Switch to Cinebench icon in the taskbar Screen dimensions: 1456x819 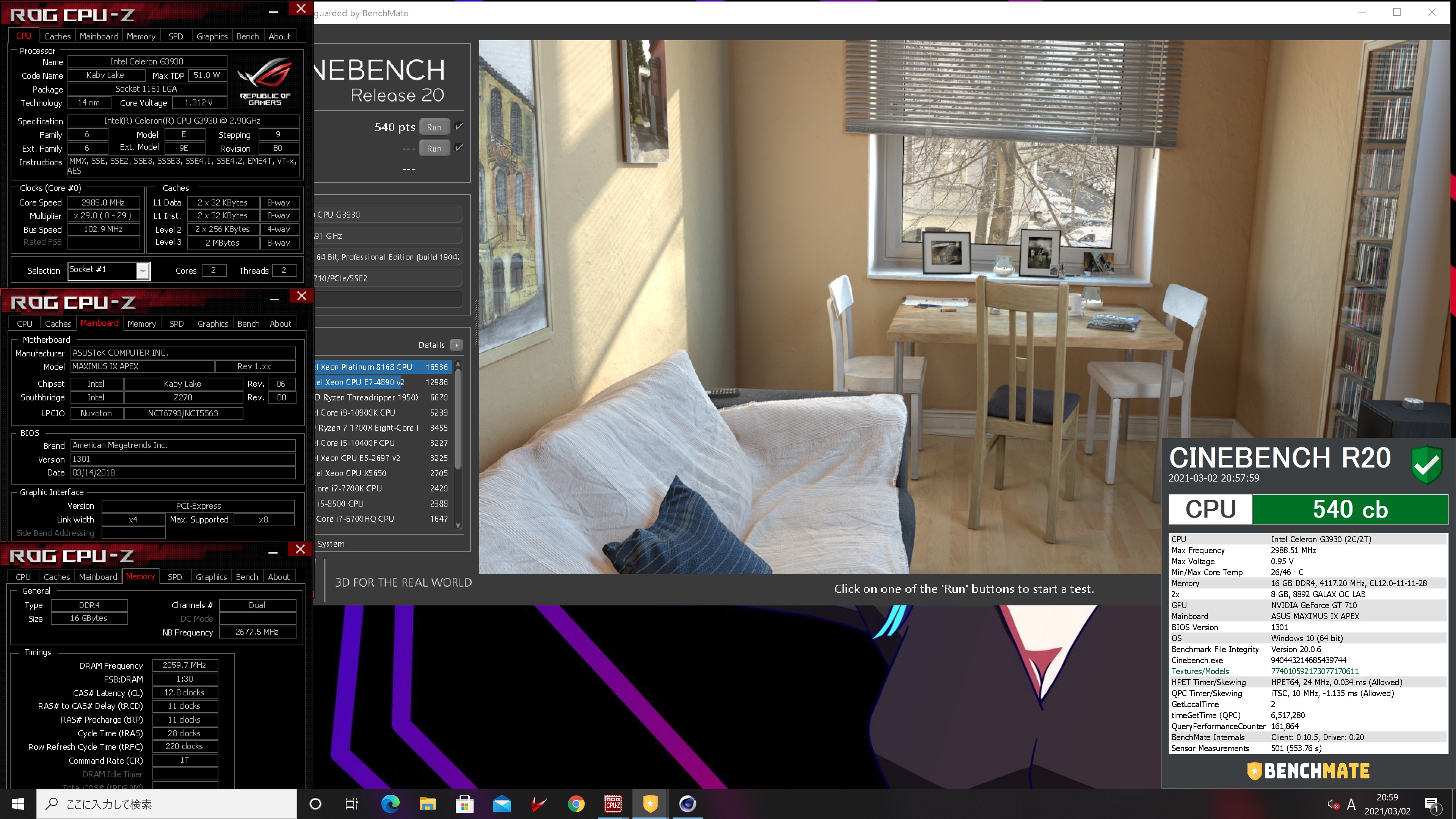pyautogui.click(x=688, y=804)
